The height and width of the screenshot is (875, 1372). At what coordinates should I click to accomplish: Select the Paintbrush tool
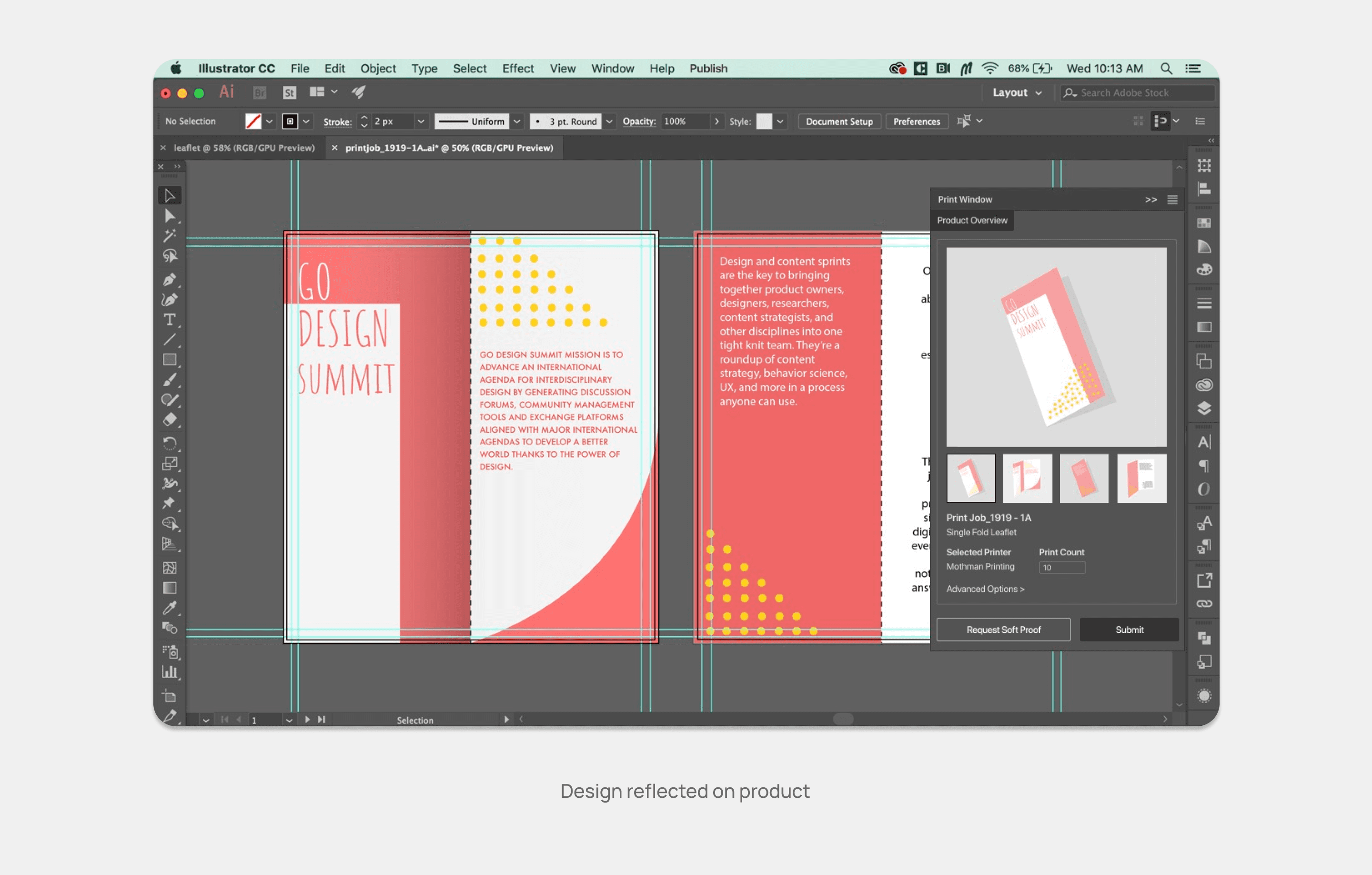click(x=169, y=380)
